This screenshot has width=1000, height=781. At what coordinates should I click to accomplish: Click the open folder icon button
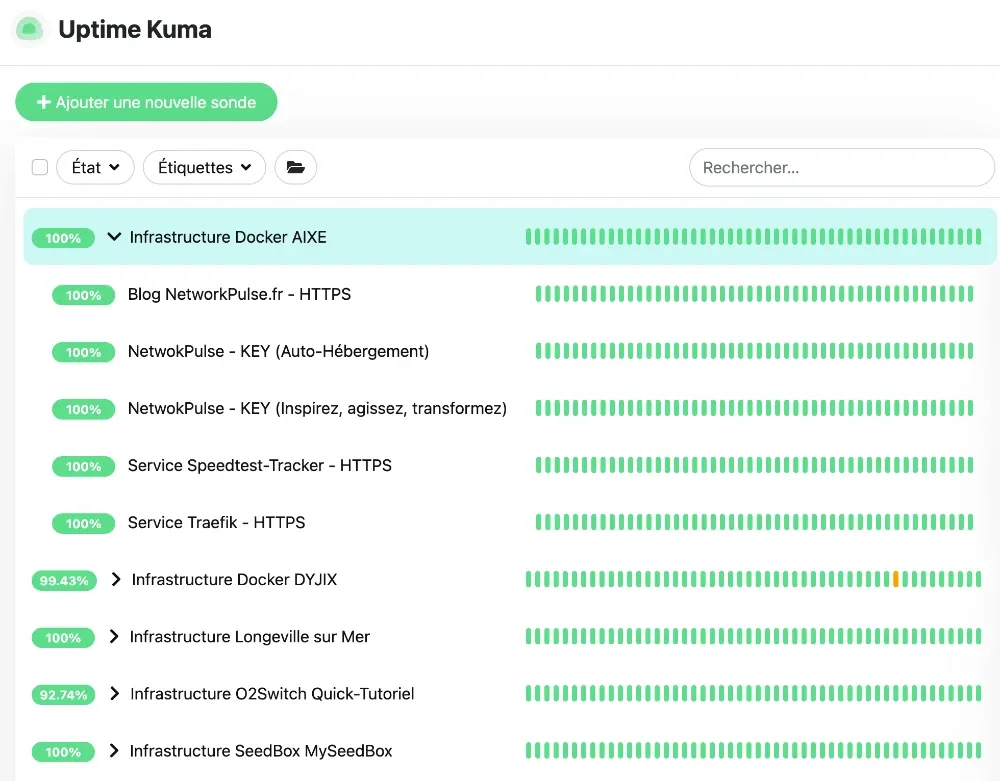pos(295,167)
